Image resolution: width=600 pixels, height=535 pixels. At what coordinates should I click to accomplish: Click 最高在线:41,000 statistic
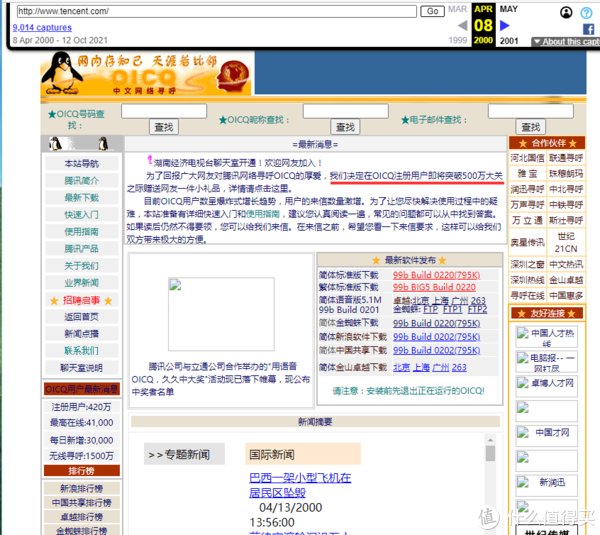click(x=81, y=423)
